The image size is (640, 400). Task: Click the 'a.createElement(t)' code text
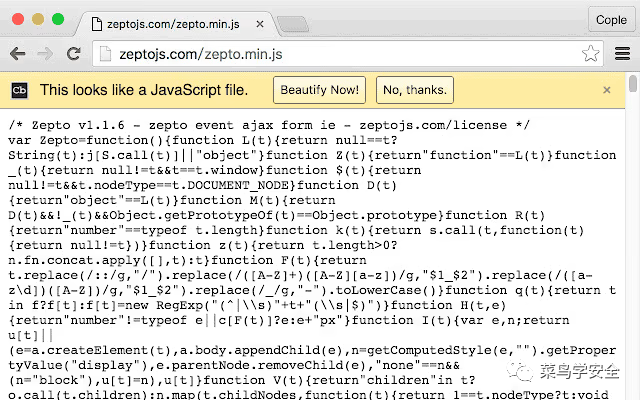coord(110,350)
